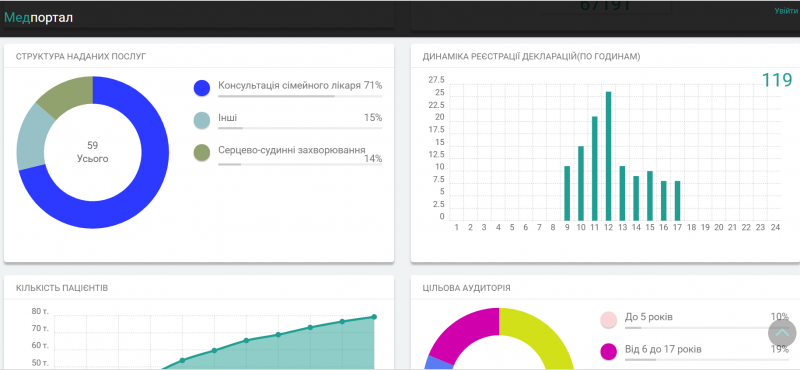
Task: Click the 119 total declarations number
Action: click(x=777, y=80)
